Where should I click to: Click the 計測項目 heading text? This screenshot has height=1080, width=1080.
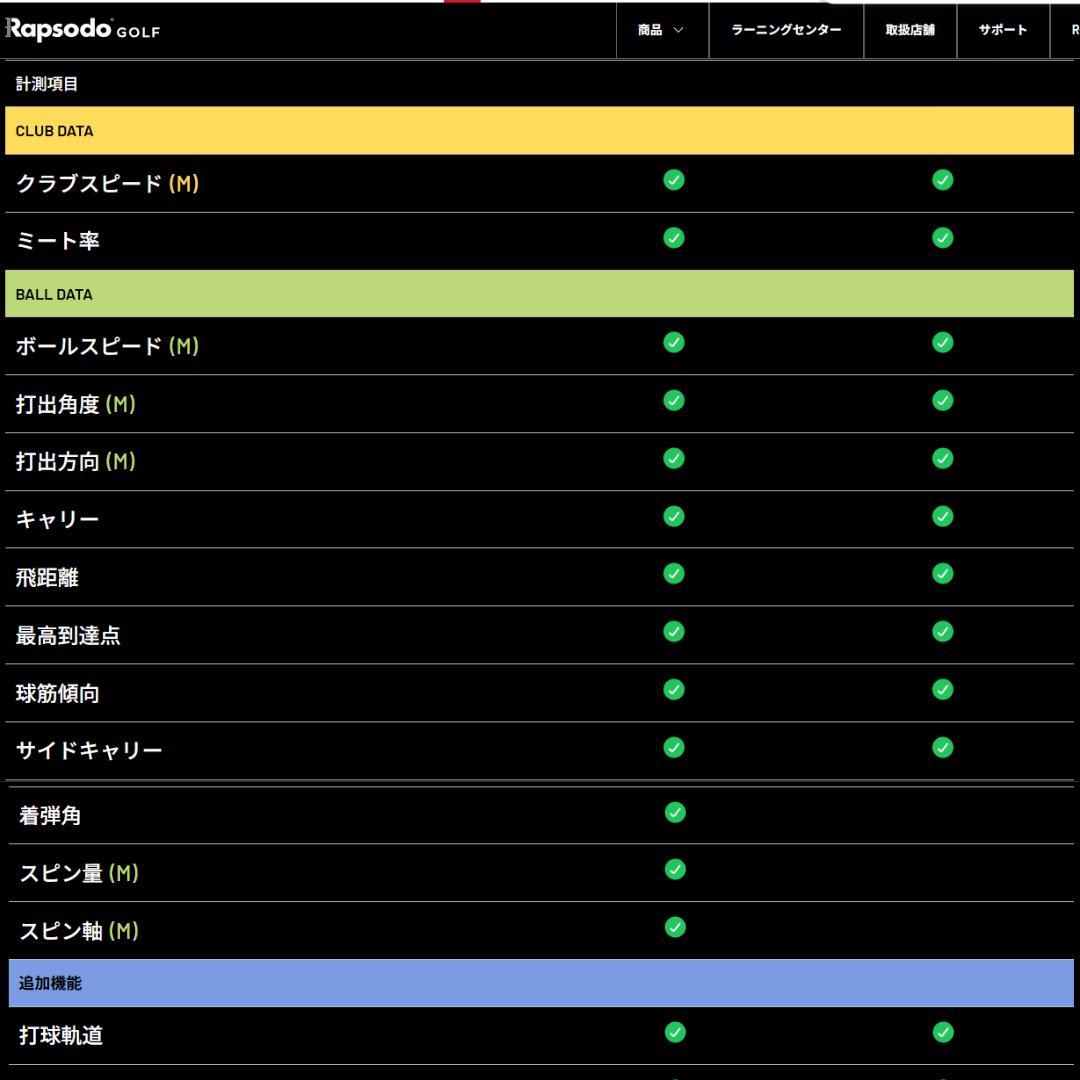point(47,84)
